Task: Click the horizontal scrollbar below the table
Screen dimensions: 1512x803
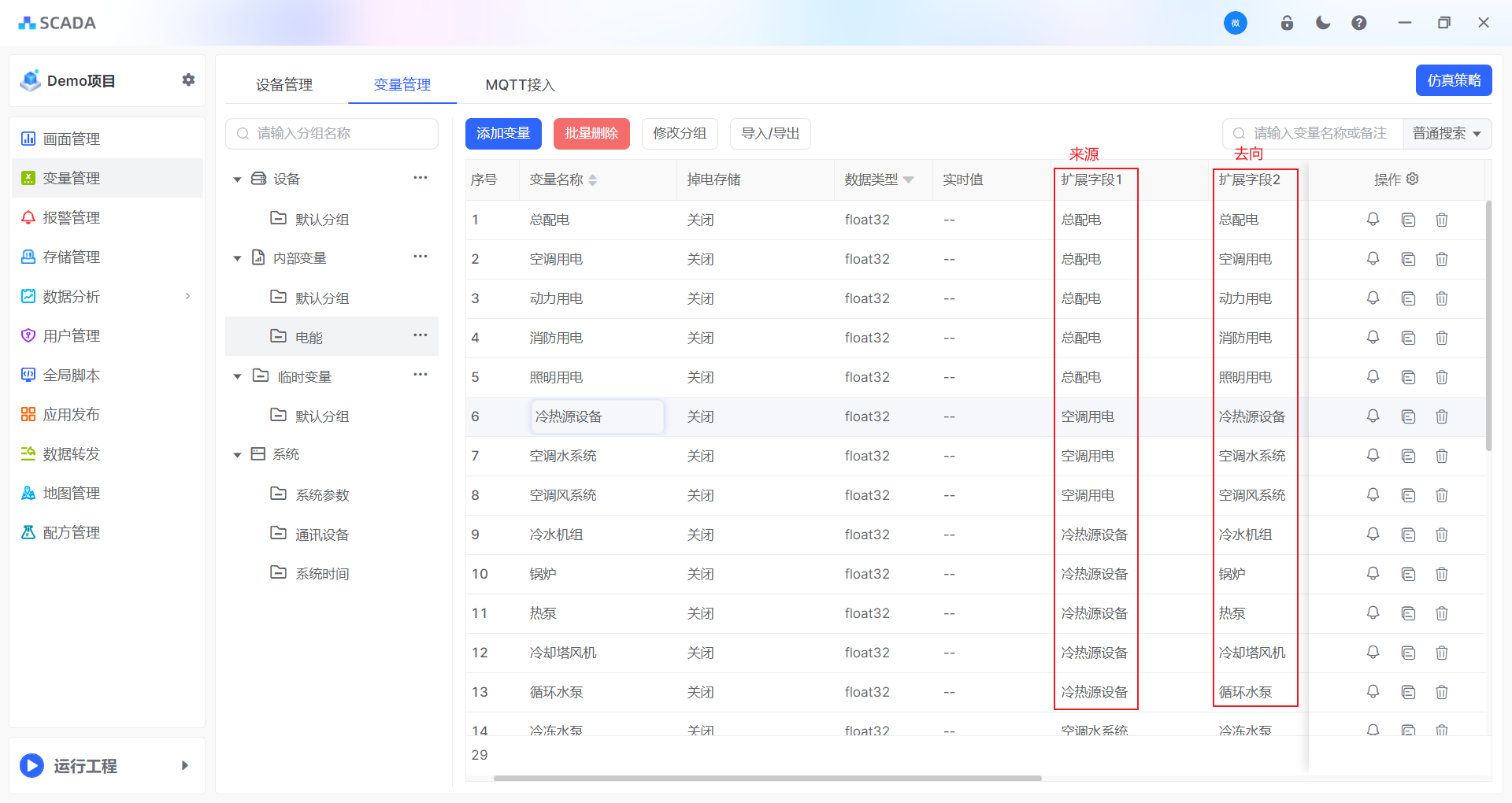Action: (767, 778)
